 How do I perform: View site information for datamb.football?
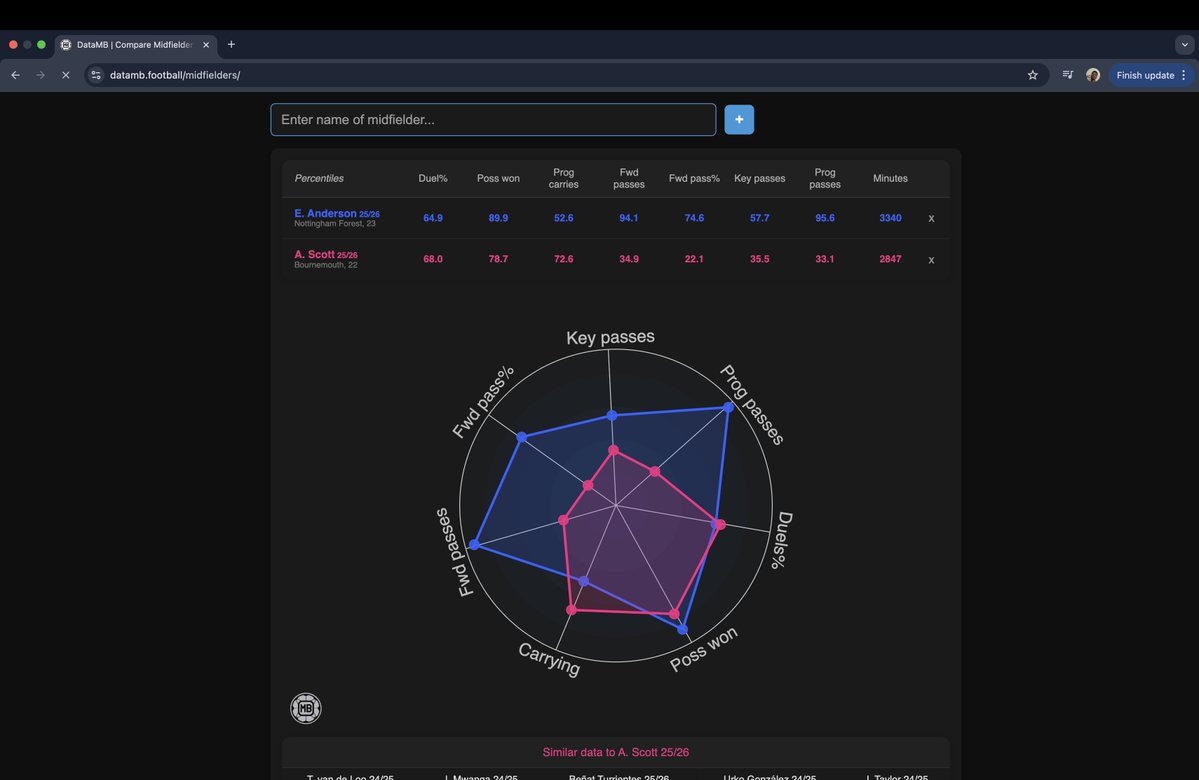tap(96, 75)
